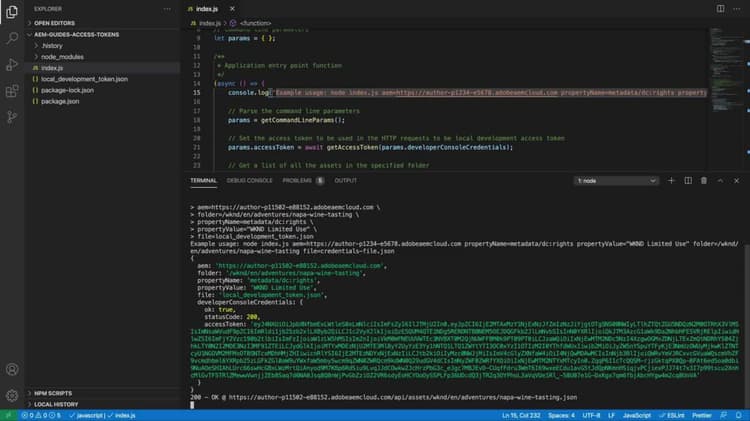Viewport: 750px width, 421px height.
Task: Open Explorer views and more actions menu
Action: (167, 9)
